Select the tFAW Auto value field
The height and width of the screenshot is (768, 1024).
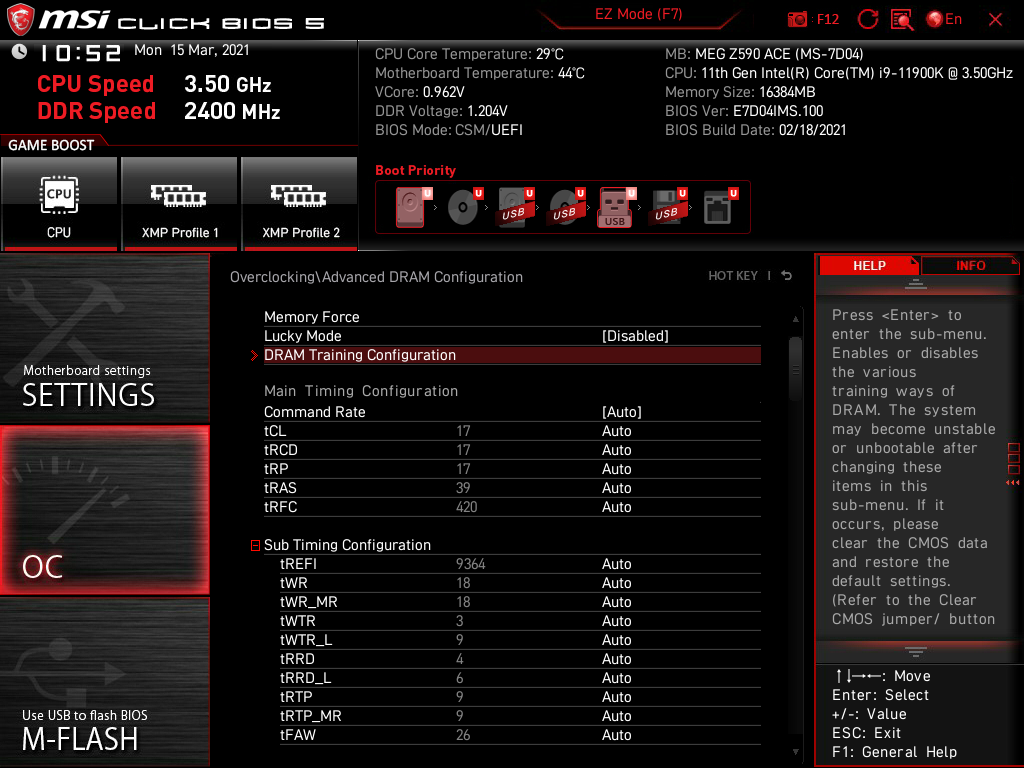click(616, 735)
